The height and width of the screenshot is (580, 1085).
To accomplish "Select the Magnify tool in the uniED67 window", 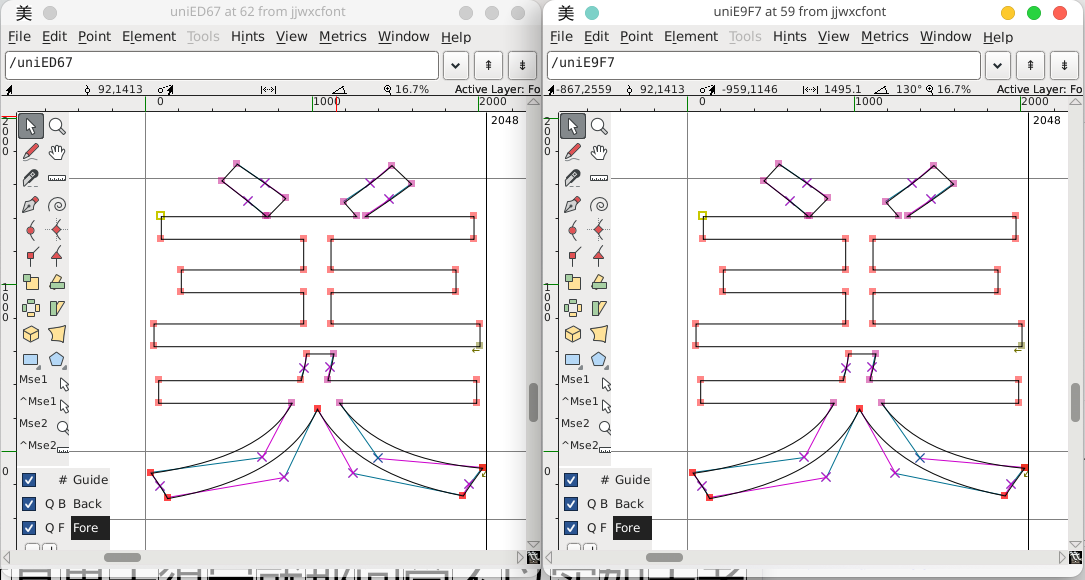I will coord(57,126).
